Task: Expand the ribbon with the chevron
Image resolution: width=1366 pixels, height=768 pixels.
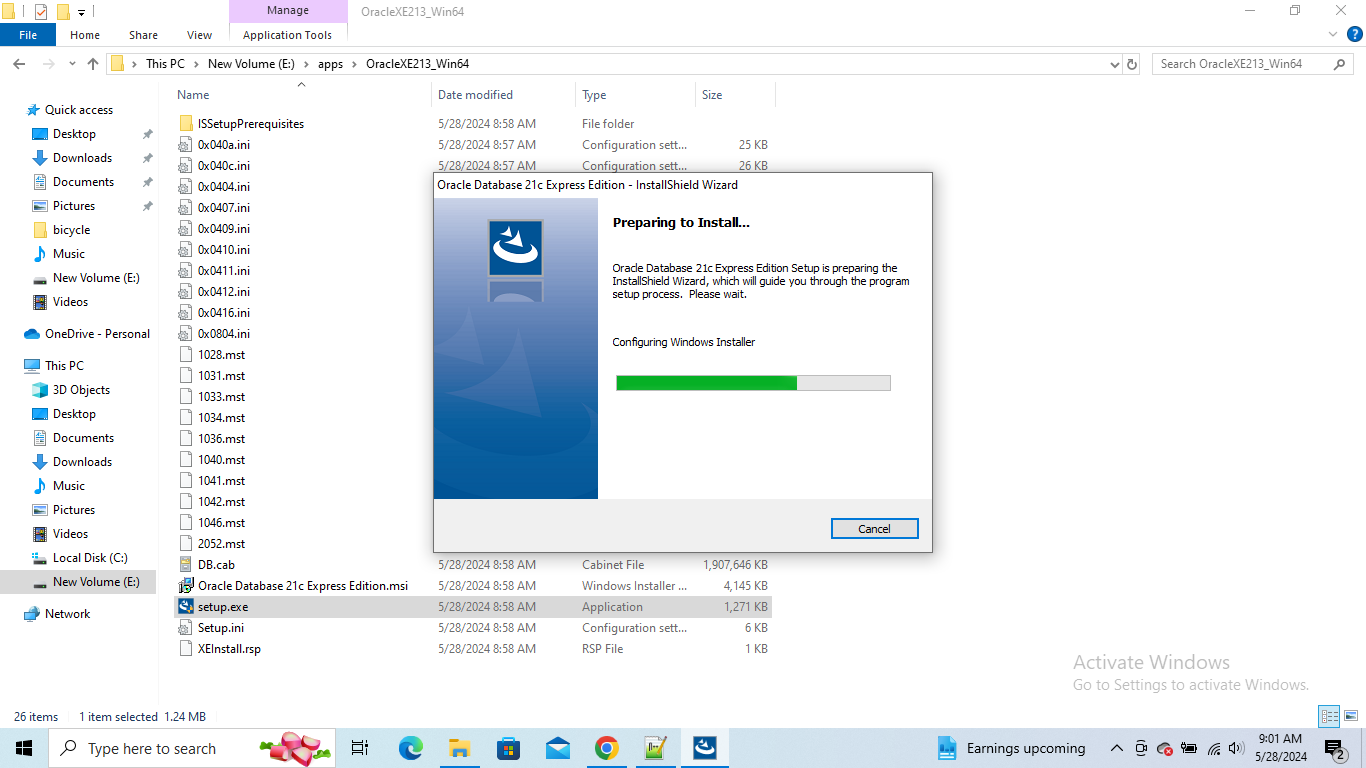Action: click(1332, 34)
